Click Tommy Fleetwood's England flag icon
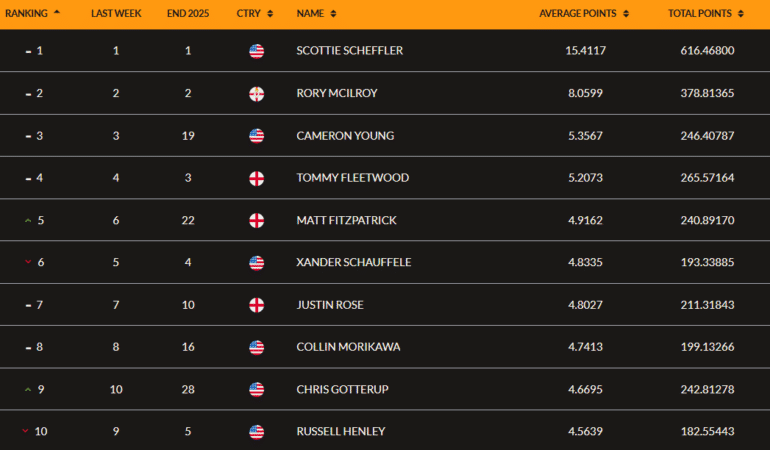This screenshot has width=770, height=450. point(257,178)
